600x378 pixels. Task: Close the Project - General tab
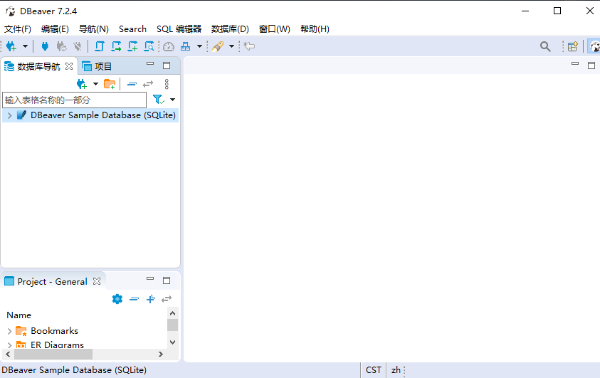(x=97, y=281)
